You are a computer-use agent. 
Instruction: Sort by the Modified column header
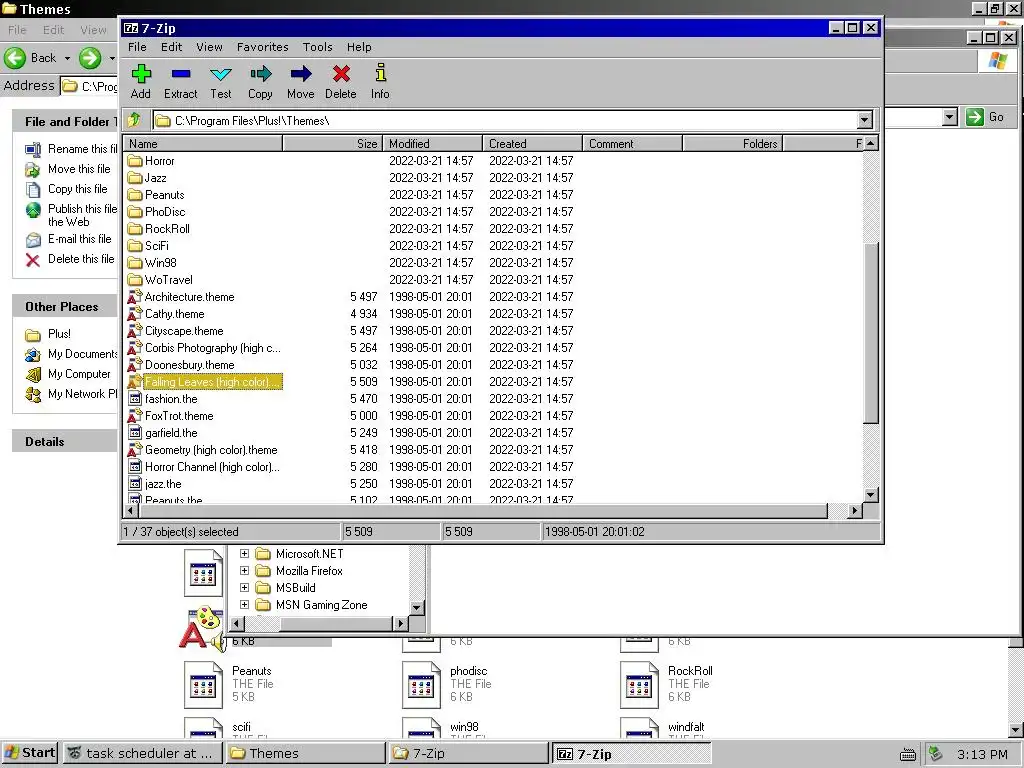click(x=432, y=144)
